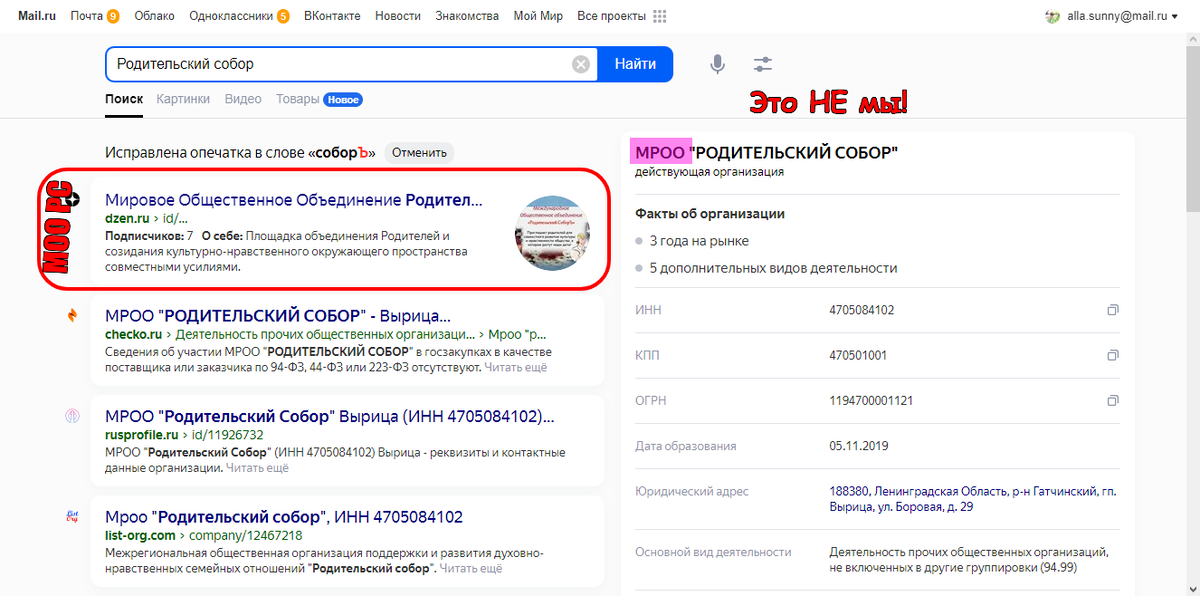Image resolution: width=1200 pixels, height=596 pixels.
Task: Click the rusprofile.ru domain link
Action: [141, 435]
